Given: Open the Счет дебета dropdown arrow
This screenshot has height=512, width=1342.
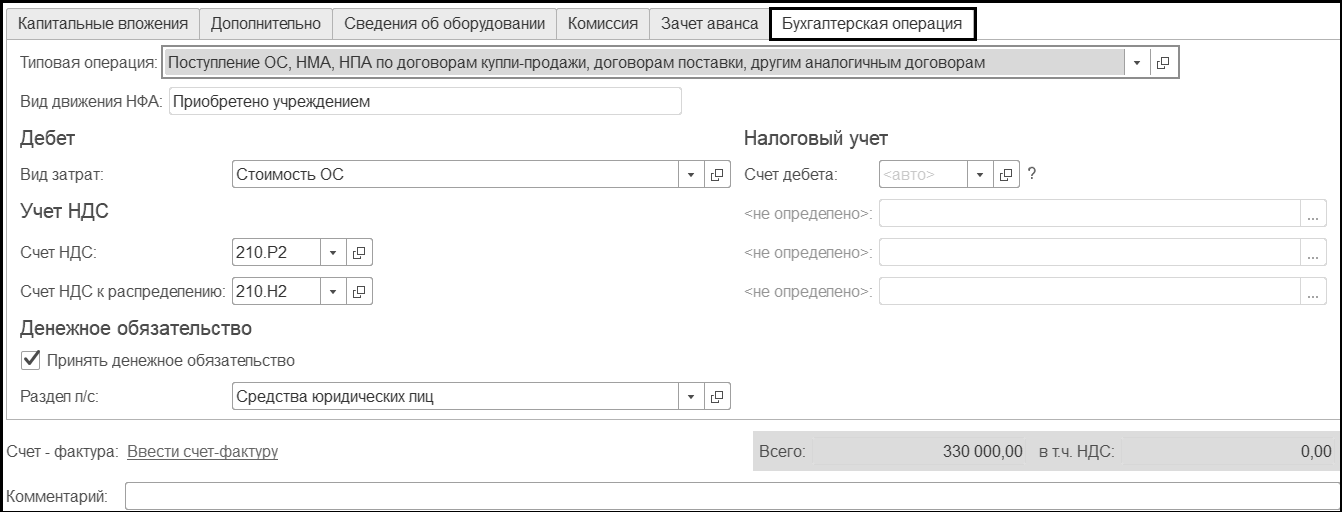Looking at the screenshot, I should (x=981, y=175).
